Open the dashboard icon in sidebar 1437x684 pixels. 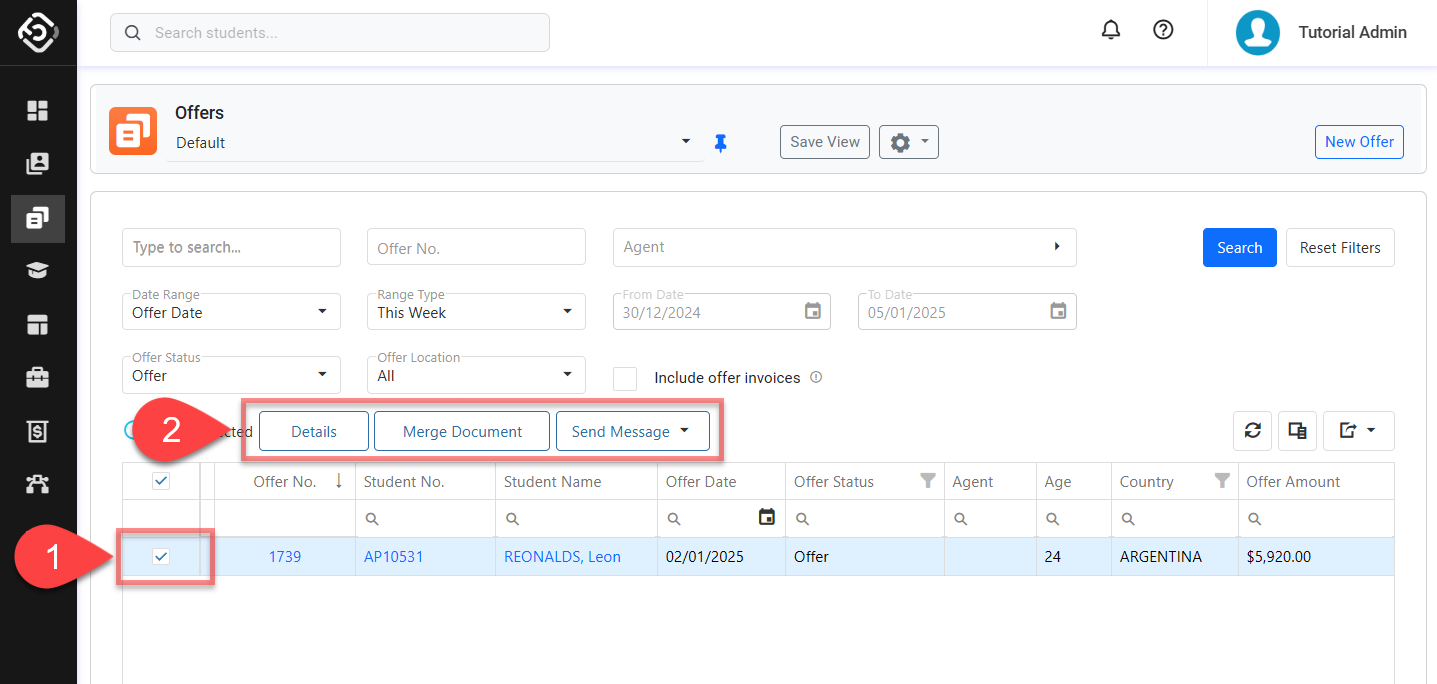tap(38, 110)
